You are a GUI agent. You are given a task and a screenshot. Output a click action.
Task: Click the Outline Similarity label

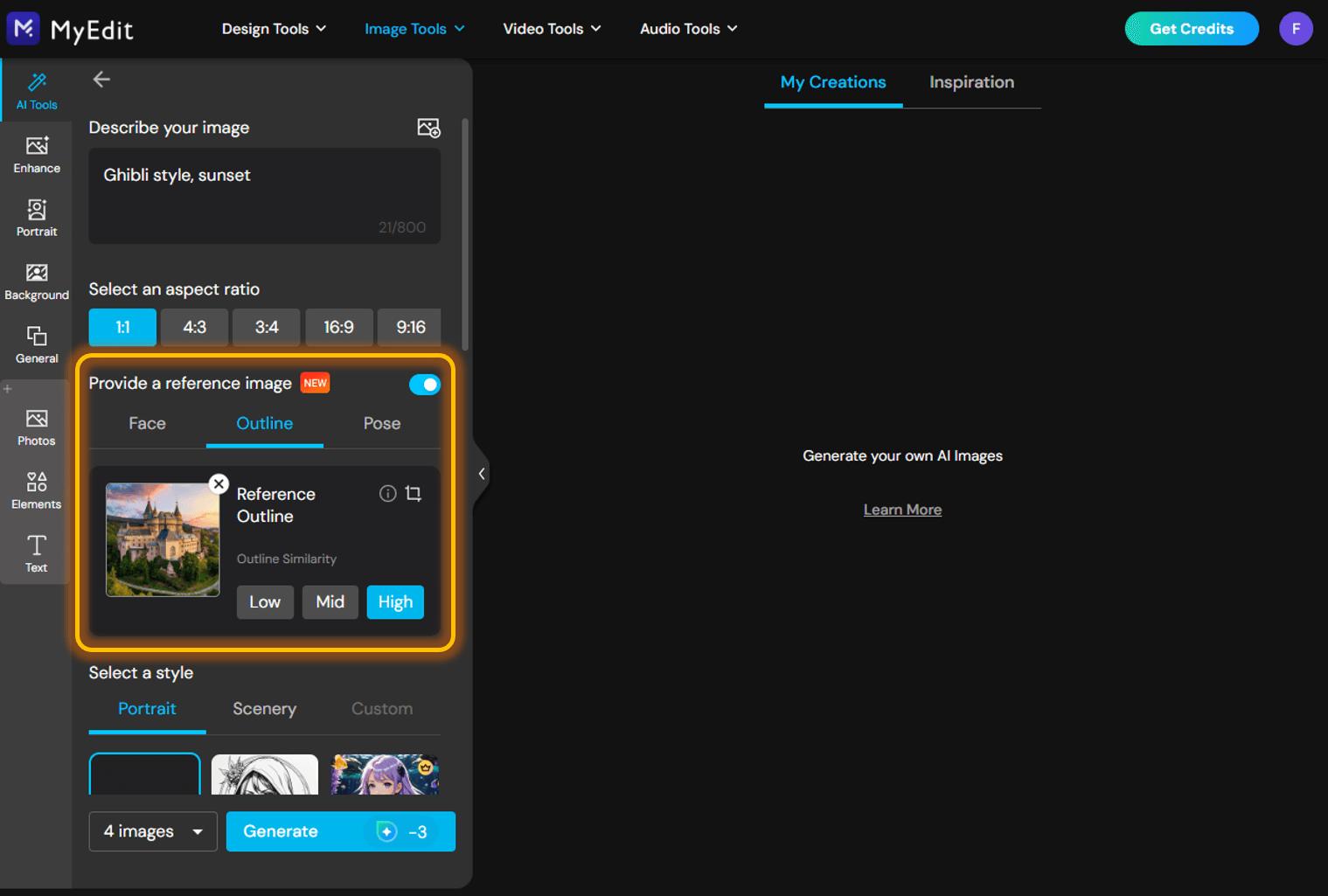(287, 559)
